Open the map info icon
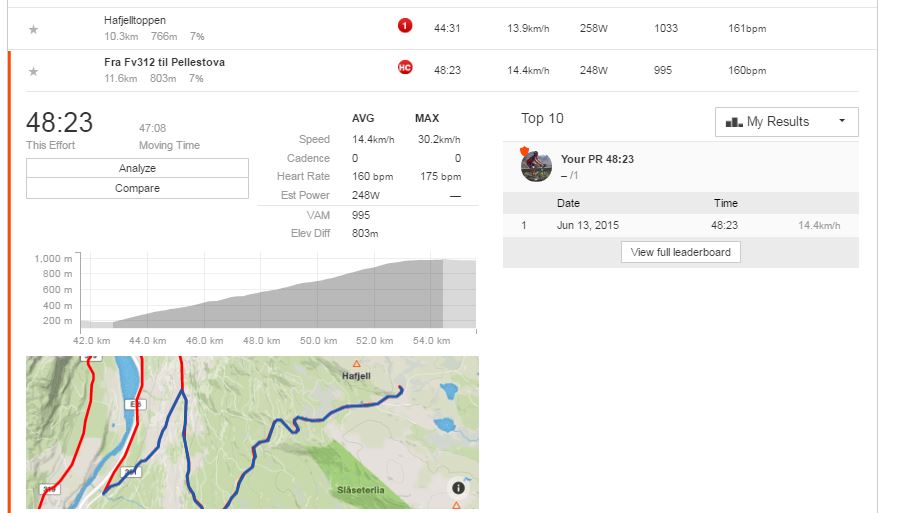Image resolution: width=921 pixels, height=513 pixels. (x=458, y=488)
